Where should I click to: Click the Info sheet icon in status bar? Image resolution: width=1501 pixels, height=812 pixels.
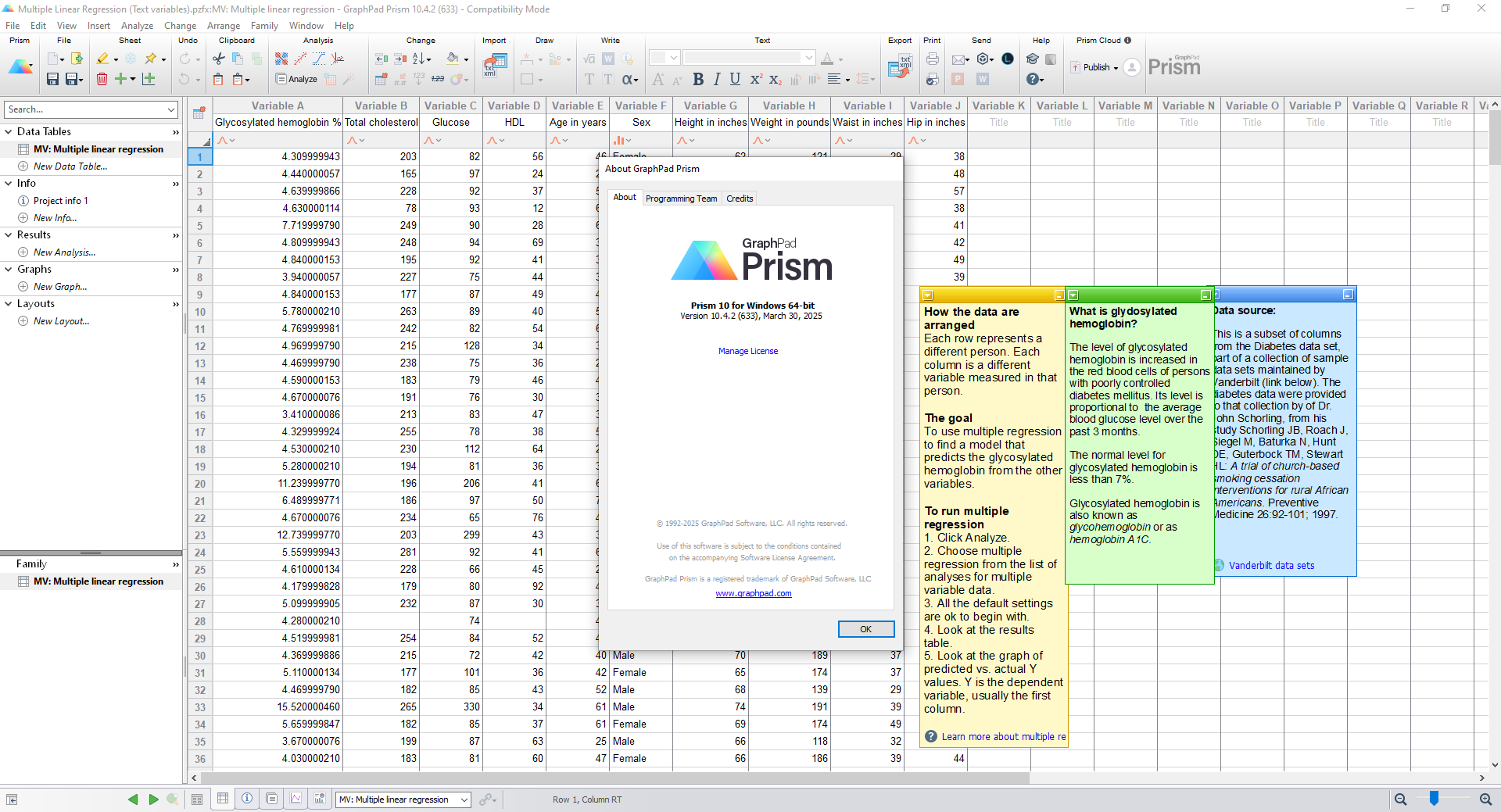coord(247,799)
